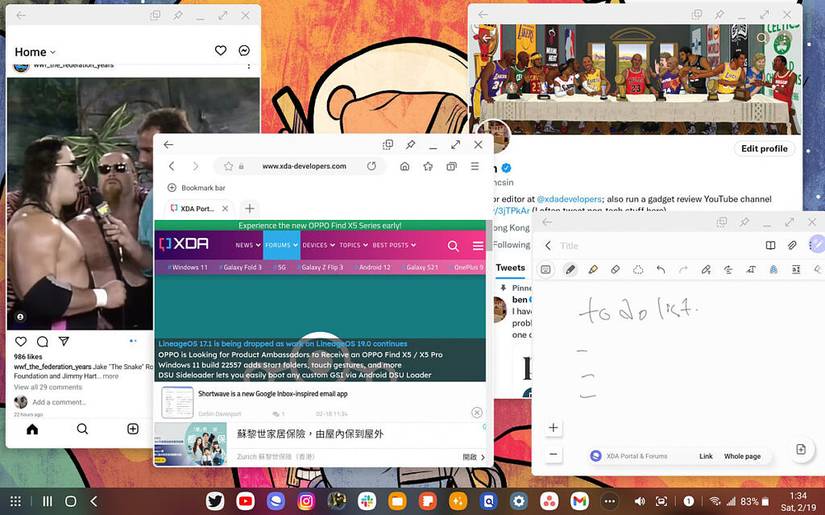Open Instagram search tab
The image size is (825, 515).
(x=82, y=429)
